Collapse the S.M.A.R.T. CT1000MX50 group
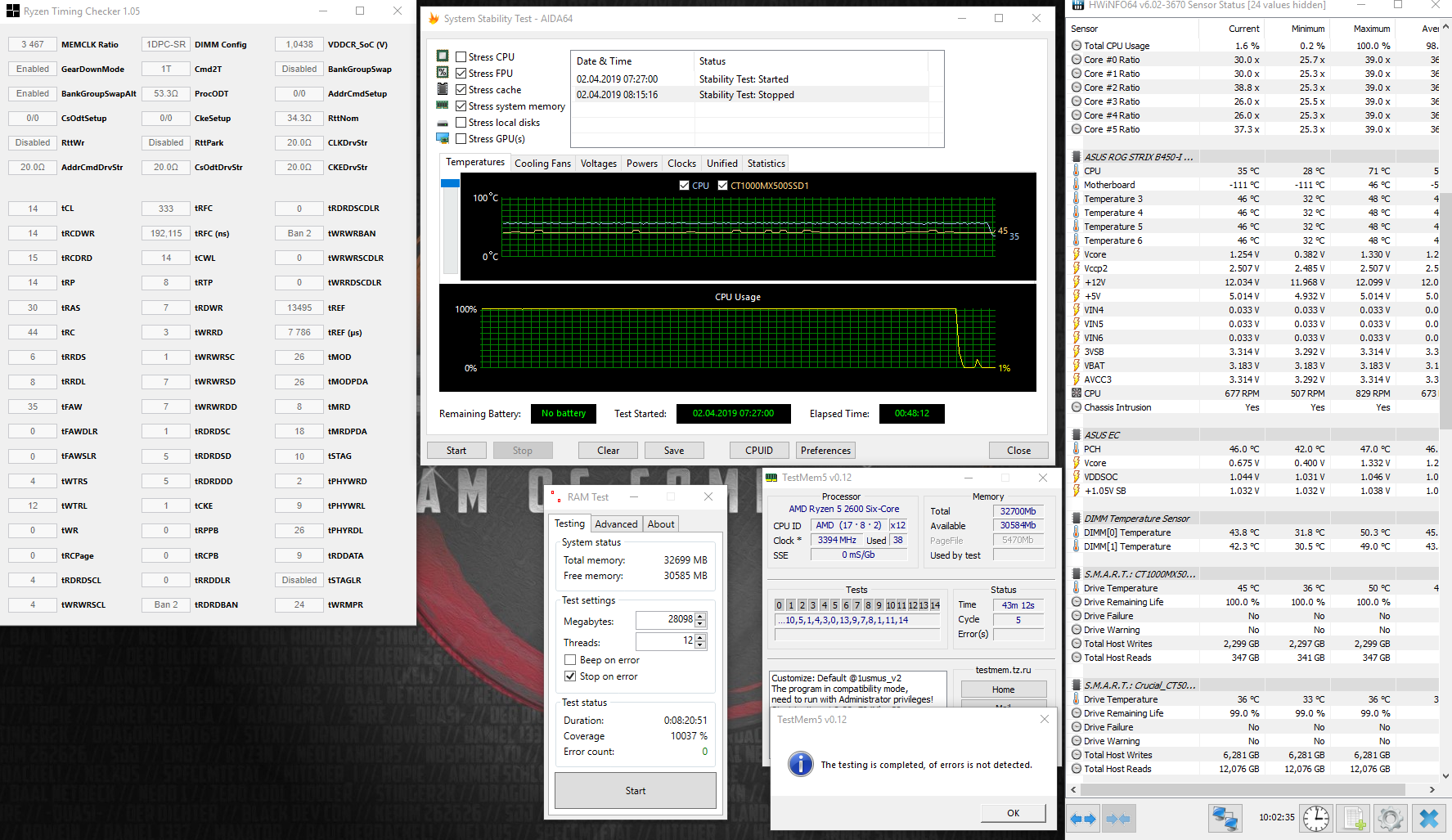1452x840 pixels. pos(1077,574)
